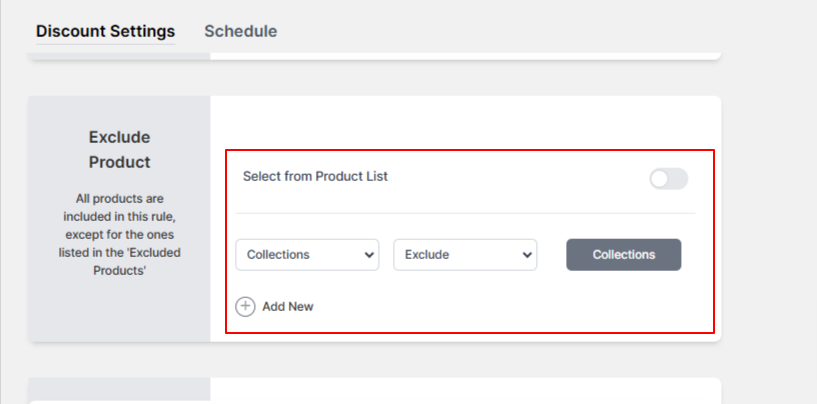Click the empty space between dropdowns and Add New
The width and height of the screenshot is (817, 404).
click(465, 284)
